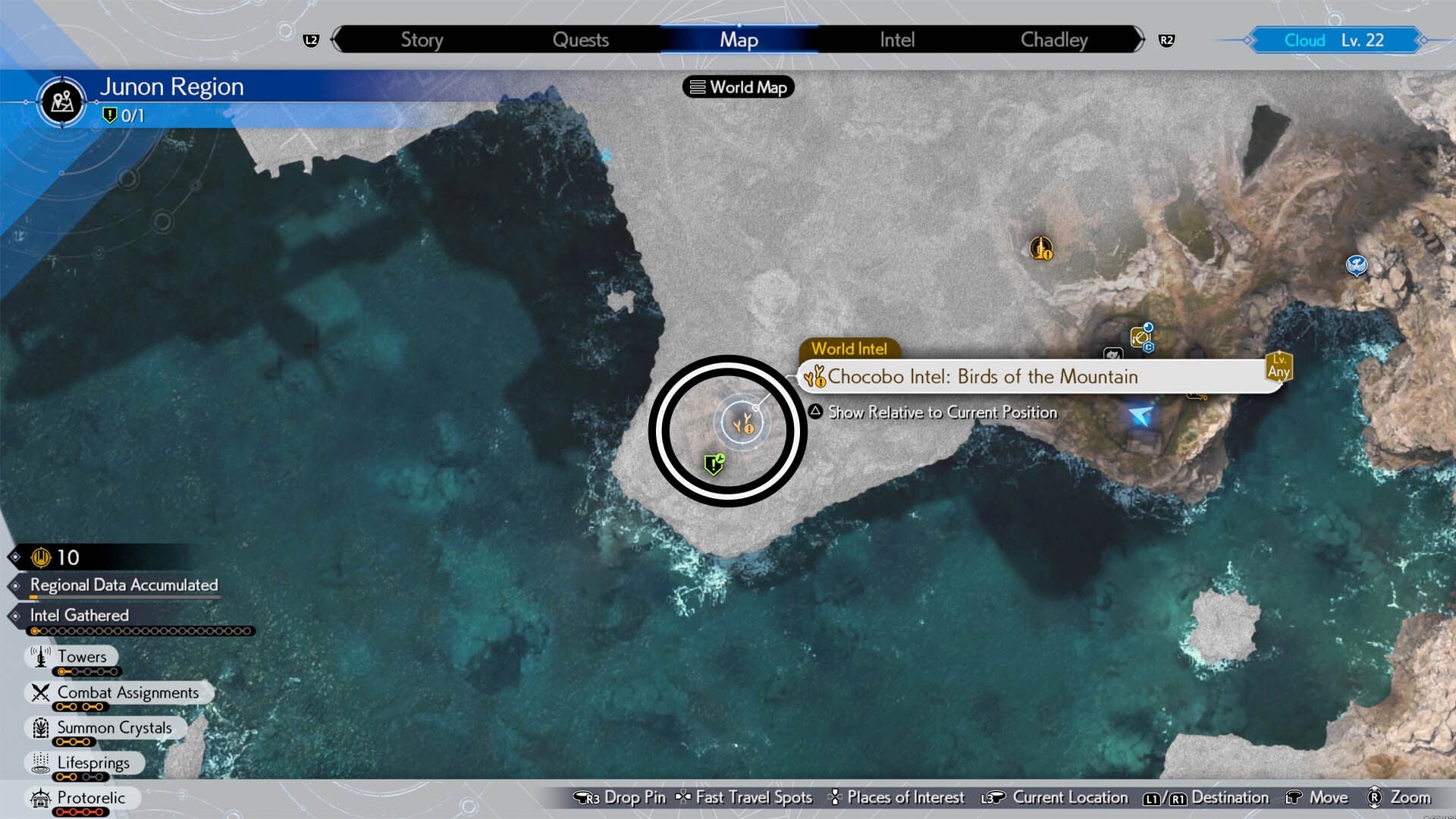
Task: Choose Show Relative to Current Position
Action: pyautogui.click(x=943, y=412)
